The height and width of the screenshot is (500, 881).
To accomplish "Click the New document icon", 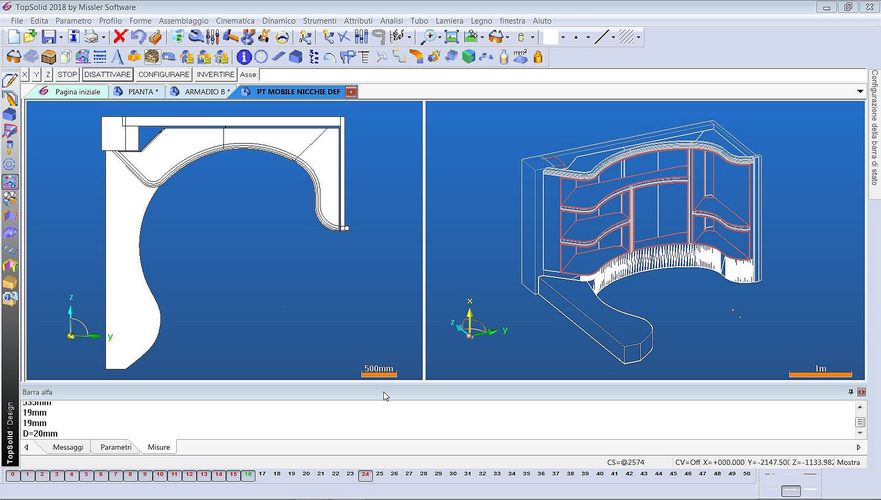I will pyautogui.click(x=13, y=37).
